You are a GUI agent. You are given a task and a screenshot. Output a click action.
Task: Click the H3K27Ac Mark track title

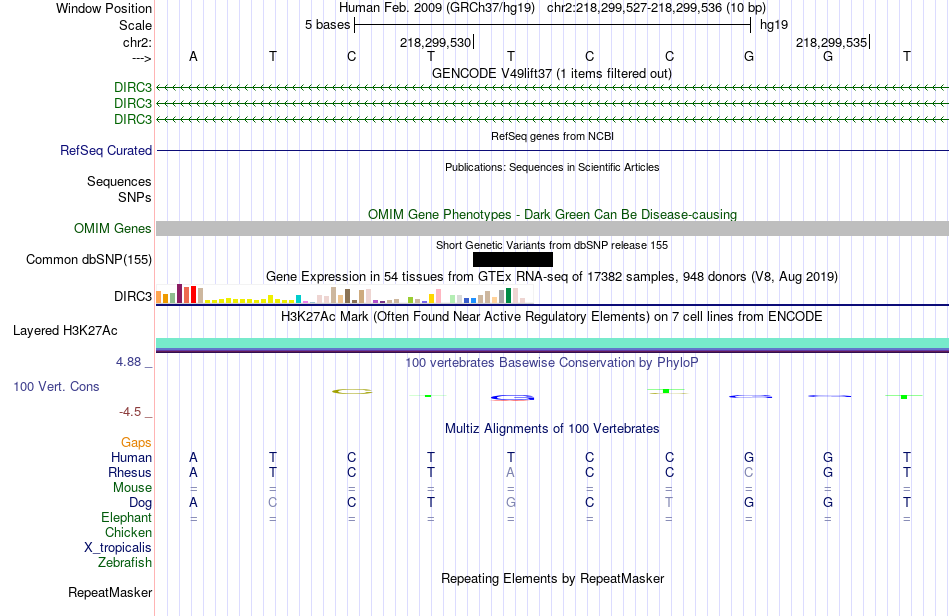point(552,316)
